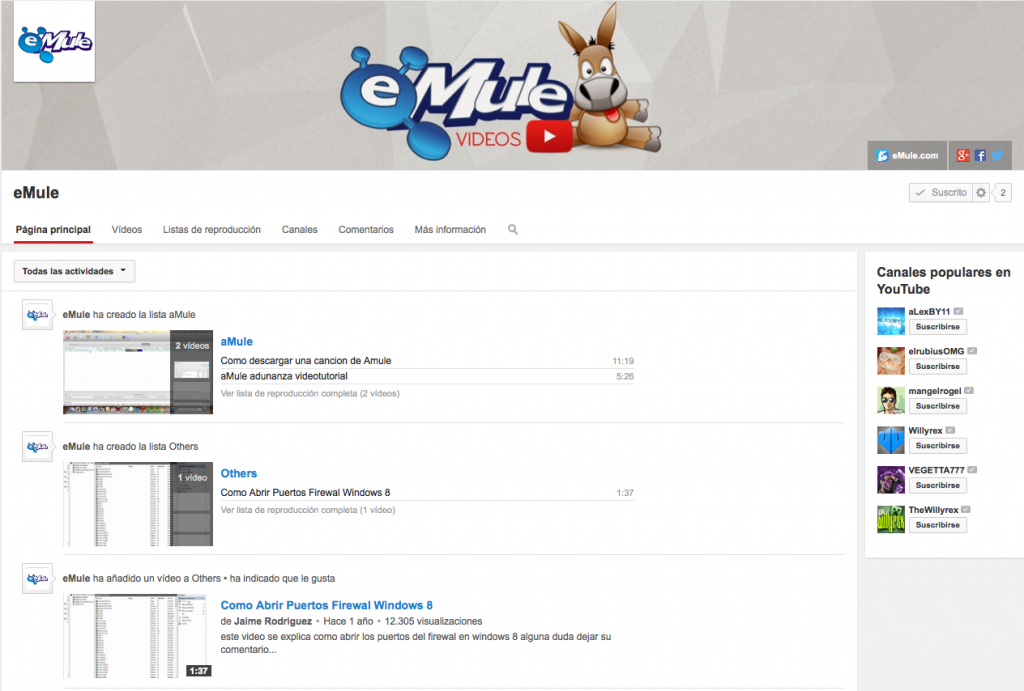Click eMule name in aMule list activity

(76, 315)
